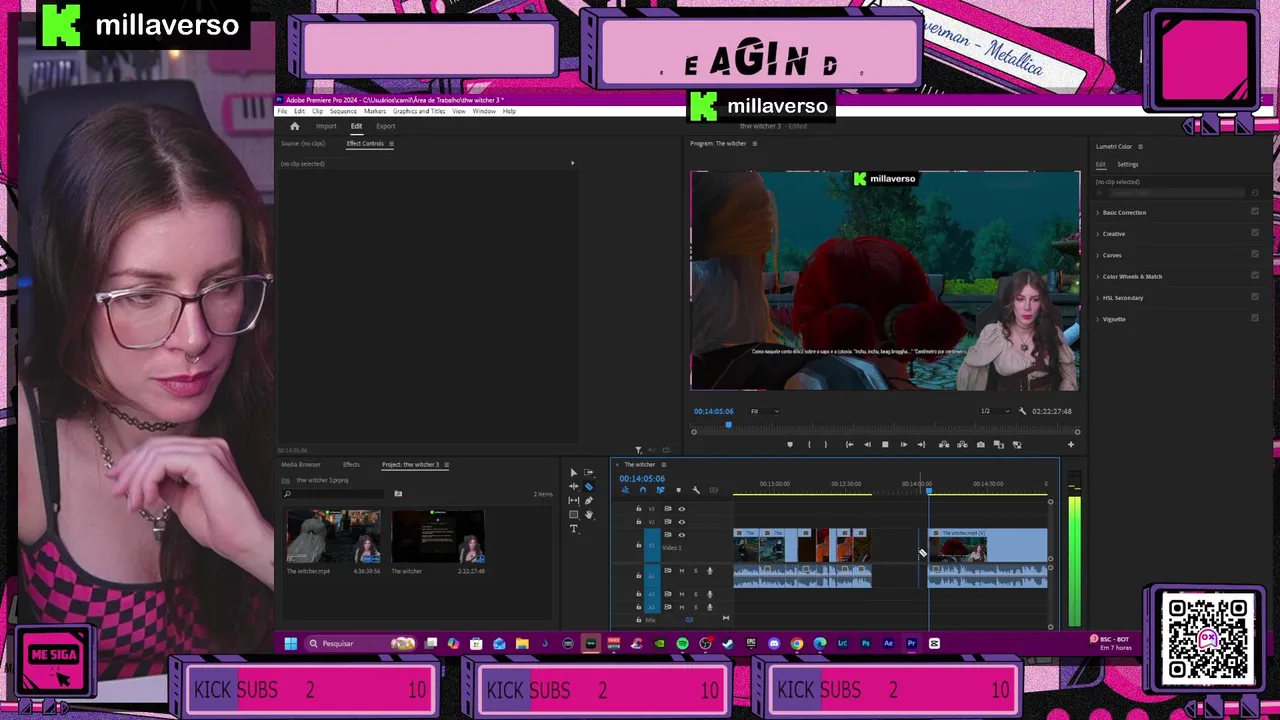Solo audio track A1
Image resolution: width=1280 pixels, height=720 pixels.
tap(696, 571)
